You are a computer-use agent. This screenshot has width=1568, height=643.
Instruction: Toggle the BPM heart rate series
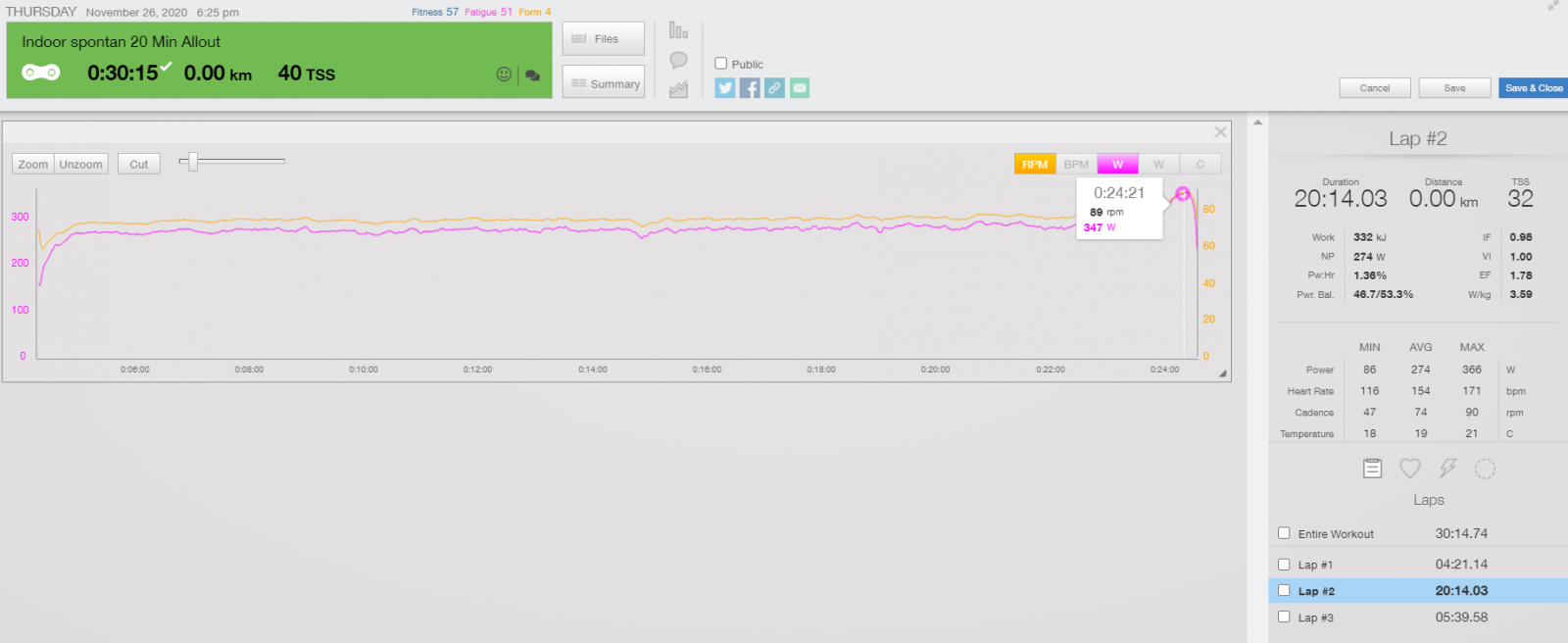click(1076, 165)
